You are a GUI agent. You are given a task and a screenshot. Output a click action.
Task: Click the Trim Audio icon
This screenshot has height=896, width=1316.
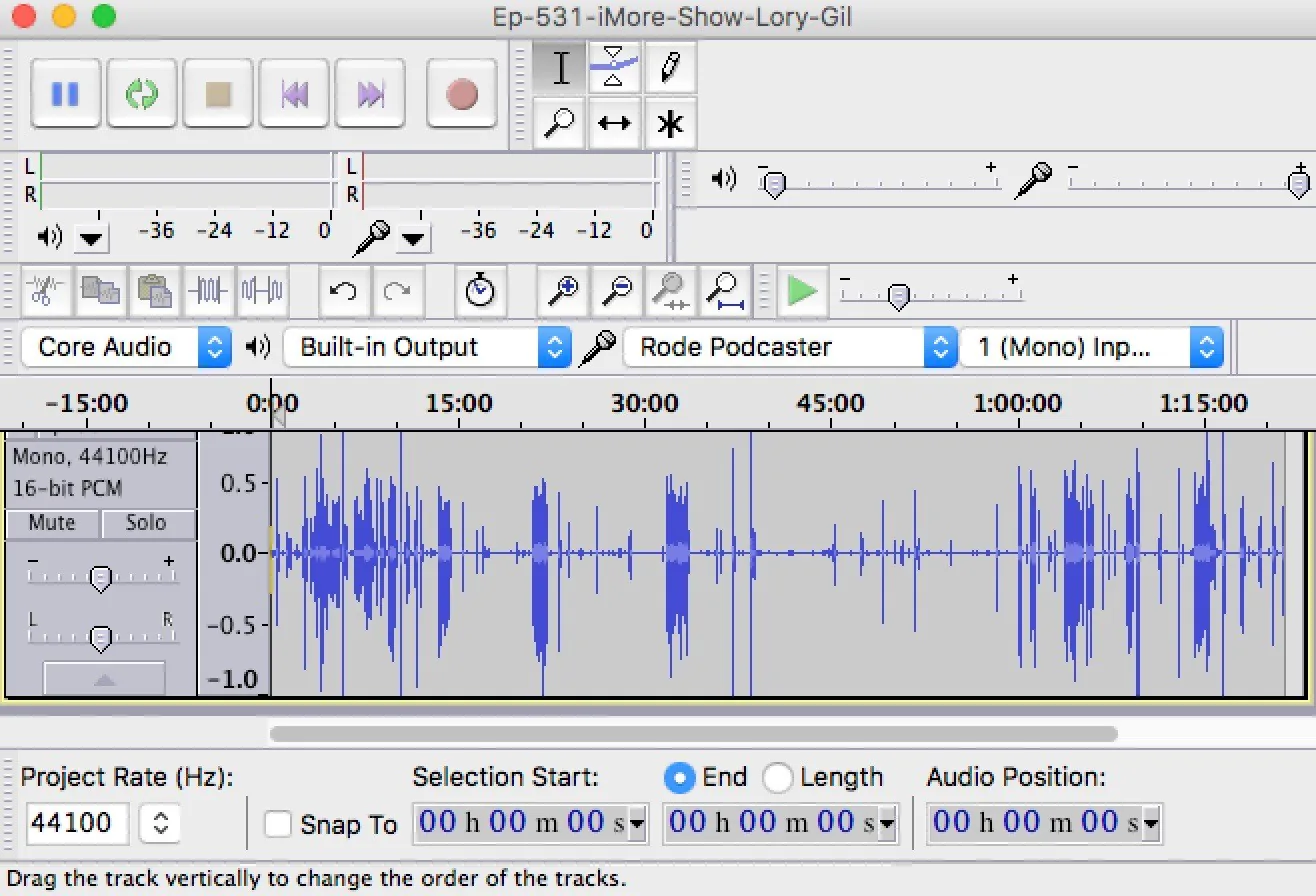[x=208, y=291]
